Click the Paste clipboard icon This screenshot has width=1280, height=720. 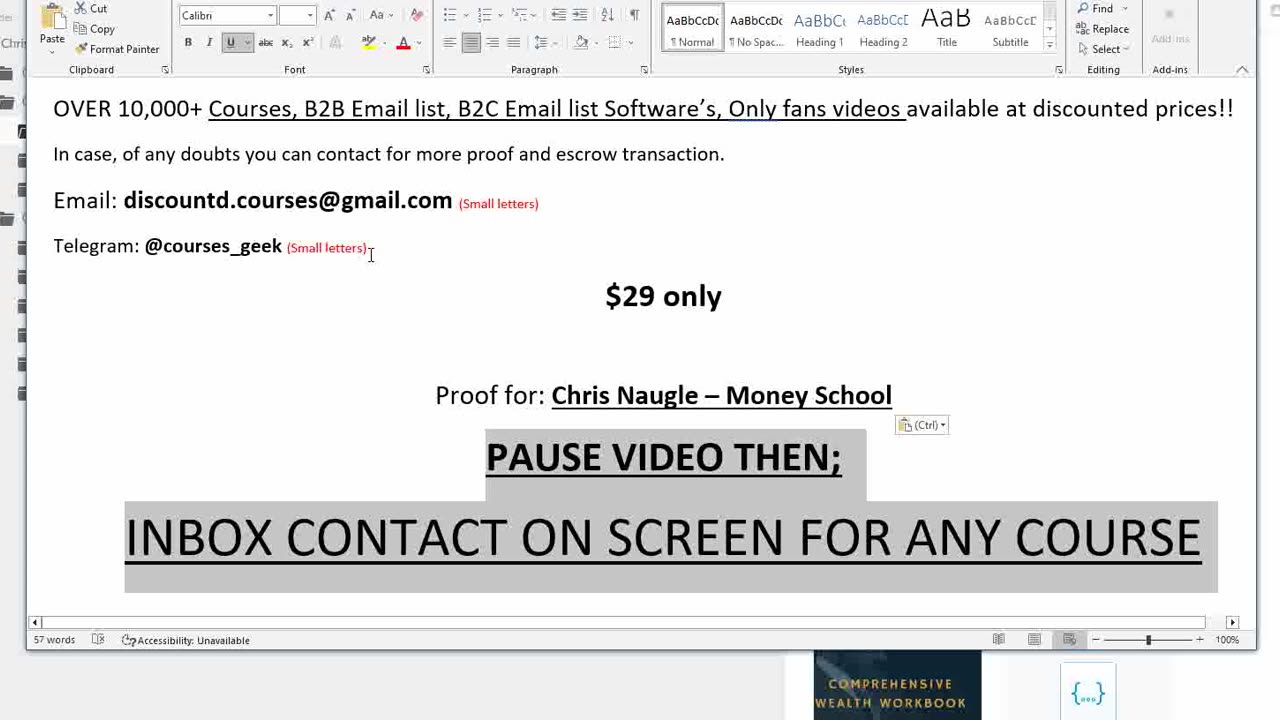52,17
